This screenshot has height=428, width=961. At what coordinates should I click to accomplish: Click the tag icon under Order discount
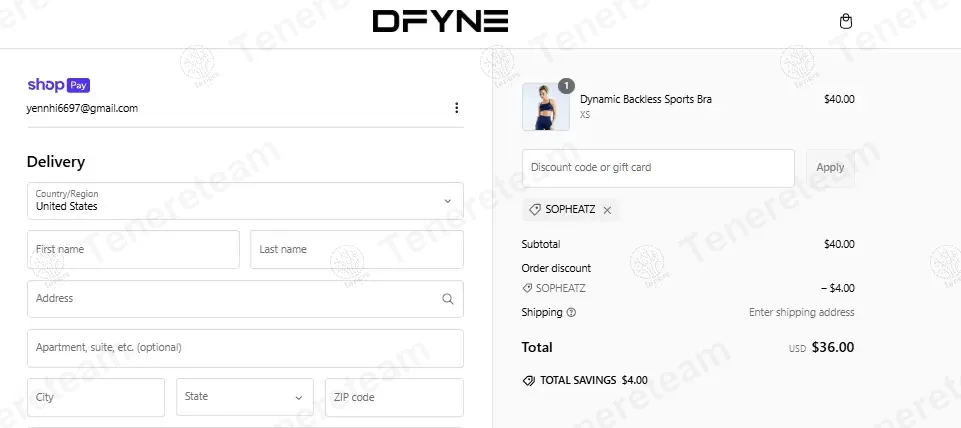tap(527, 288)
